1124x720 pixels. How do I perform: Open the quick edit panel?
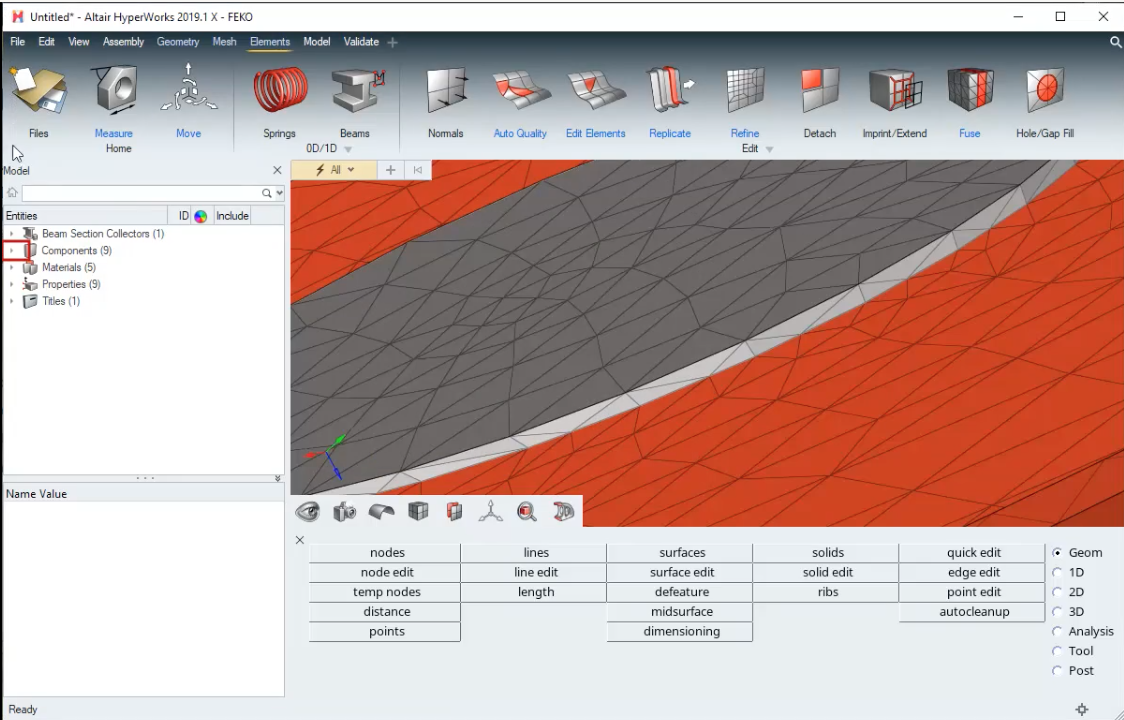[973, 552]
